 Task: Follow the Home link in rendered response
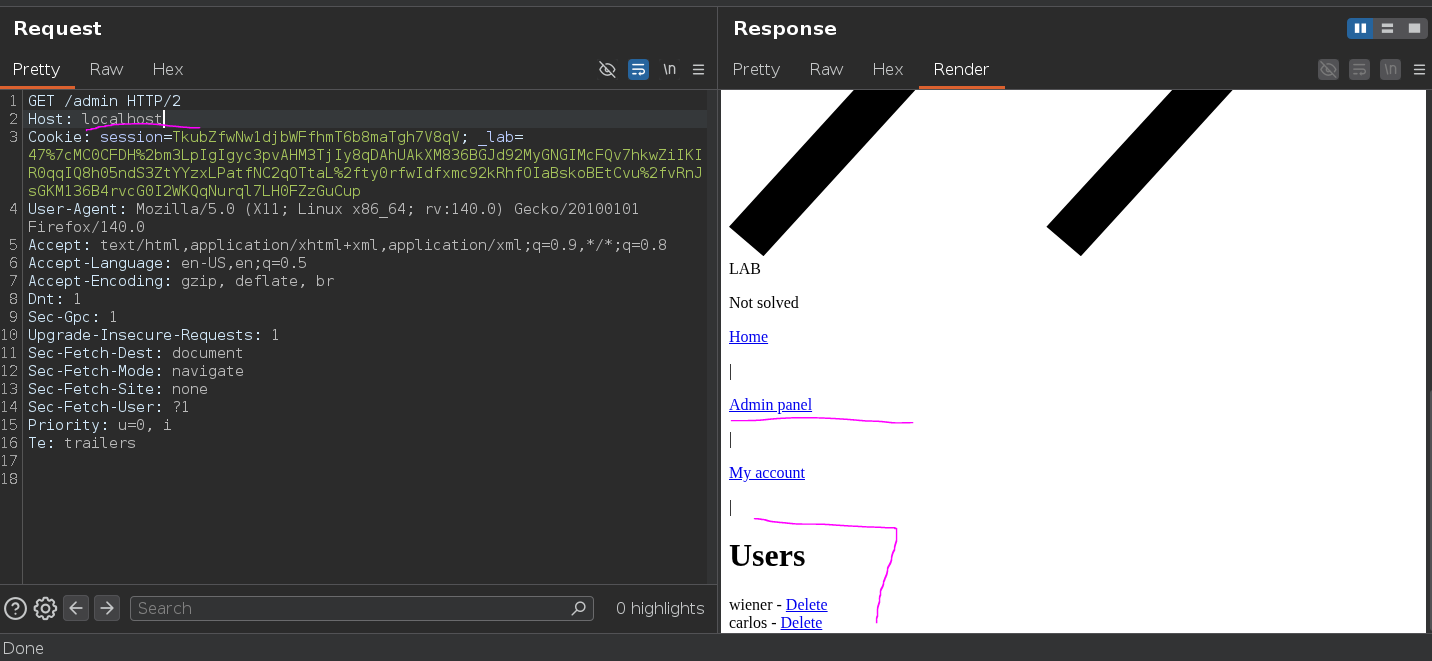pyautogui.click(x=748, y=337)
